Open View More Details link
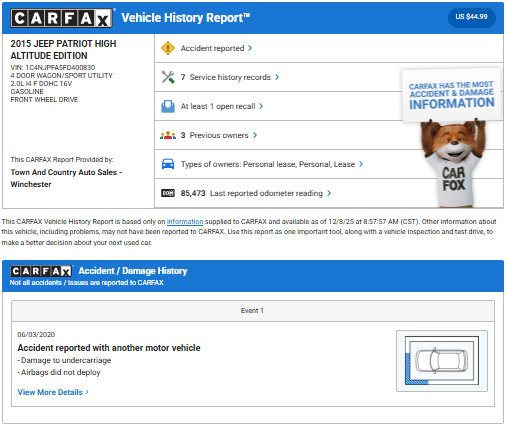This screenshot has width=506, height=426. (50, 392)
